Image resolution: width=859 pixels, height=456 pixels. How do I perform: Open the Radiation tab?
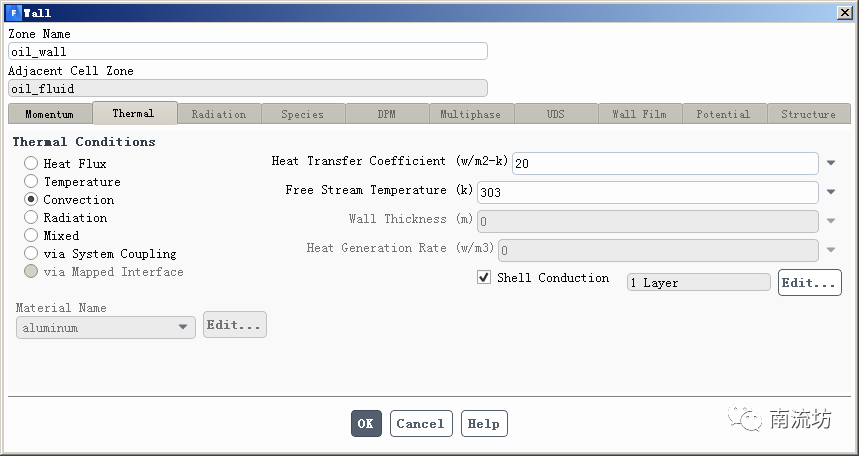click(219, 114)
